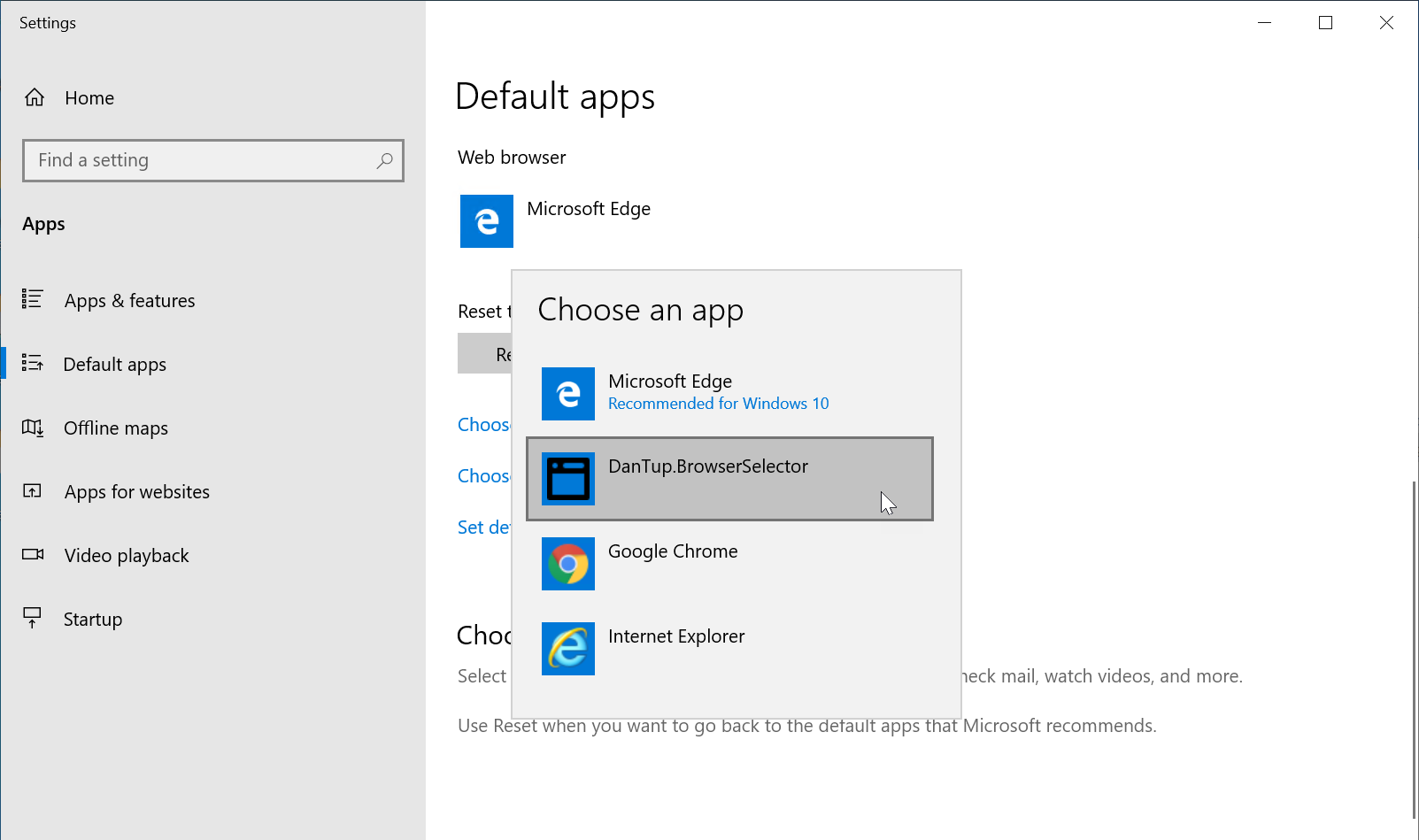Select DanTup.BrowserSelector as default browser
The width and height of the screenshot is (1419, 840).
pos(730,479)
